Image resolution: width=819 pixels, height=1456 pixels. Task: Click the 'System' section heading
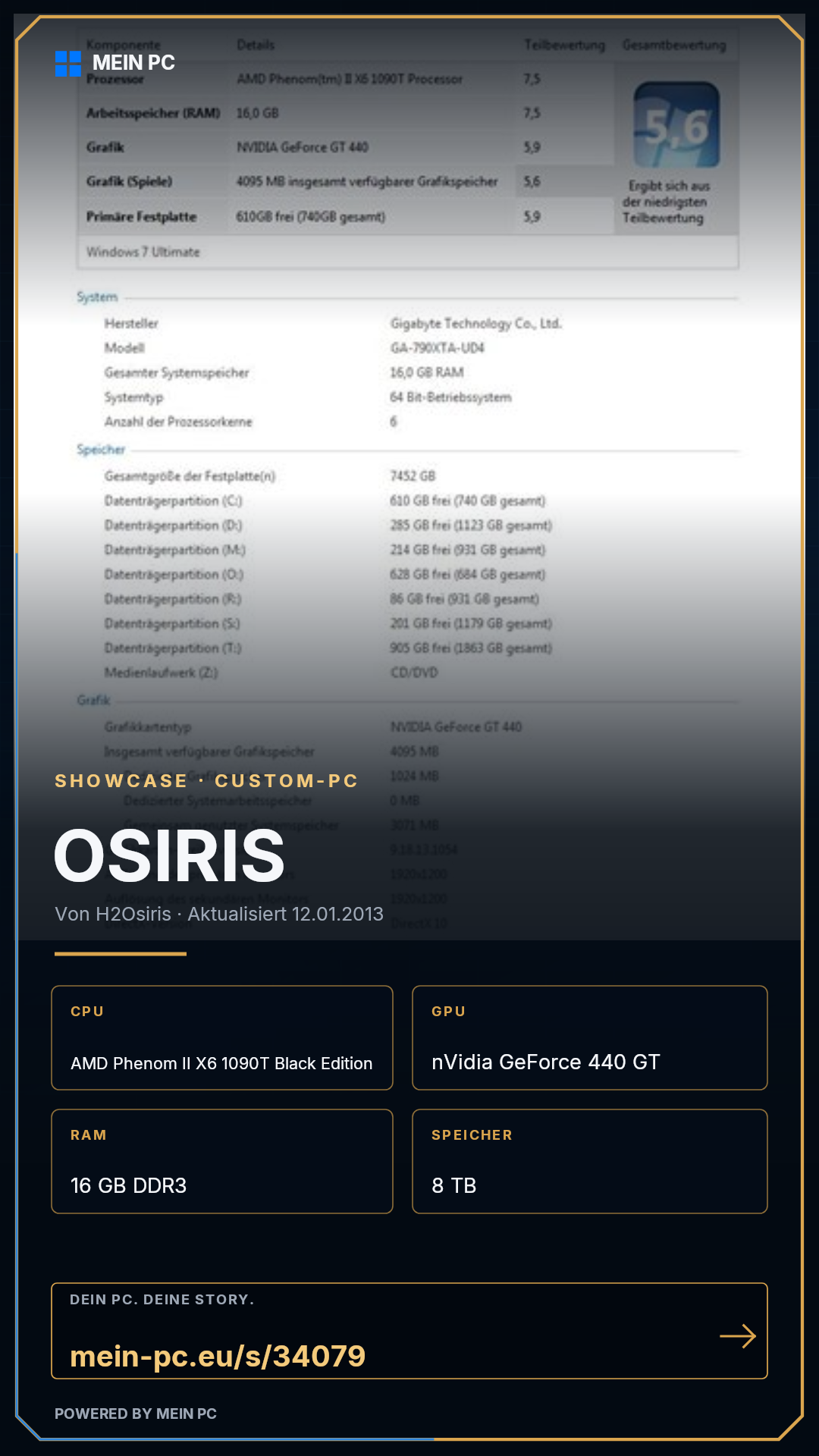click(x=97, y=297)
